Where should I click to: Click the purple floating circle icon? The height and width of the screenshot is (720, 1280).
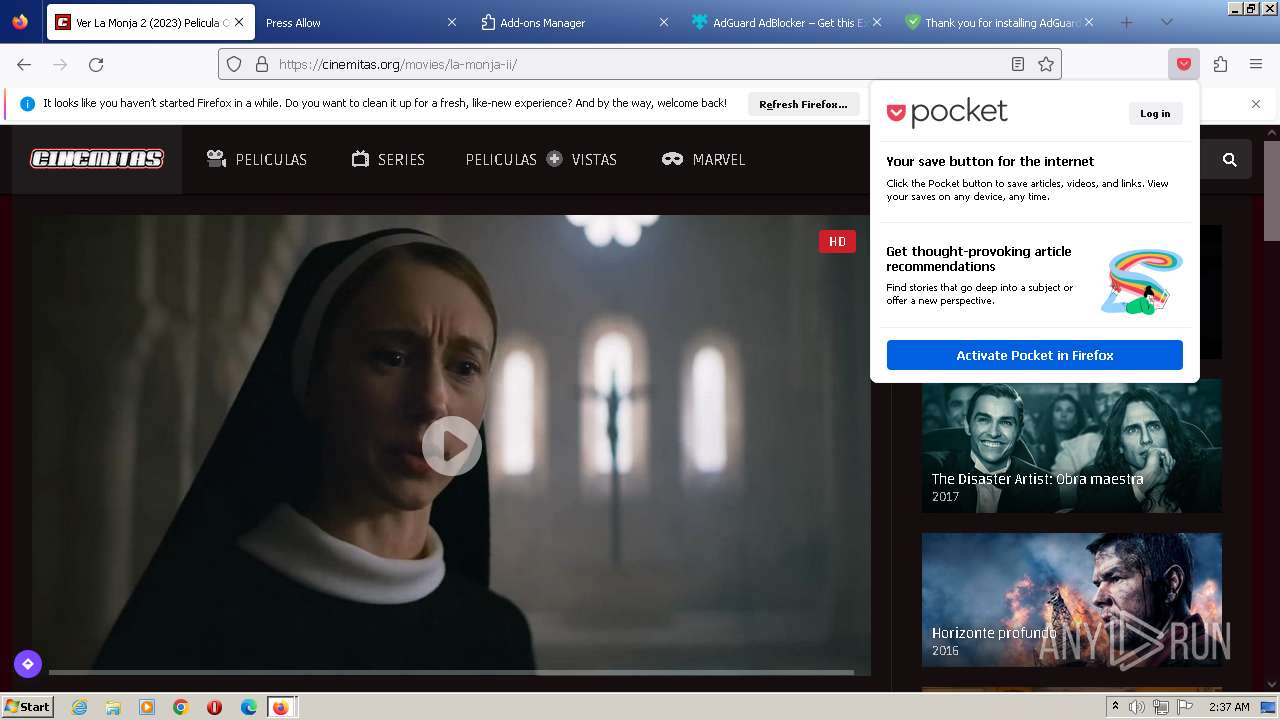click(x=28, y=664)
